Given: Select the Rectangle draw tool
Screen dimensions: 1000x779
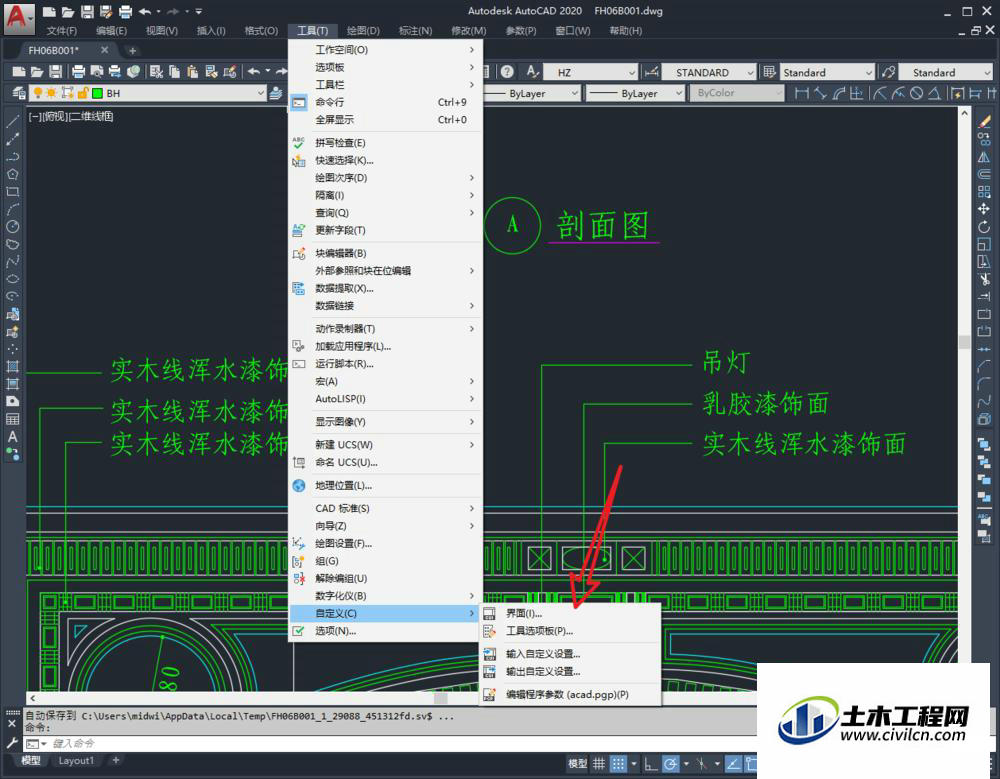Looking at the screenshot, I should click(x=13, y=191).
